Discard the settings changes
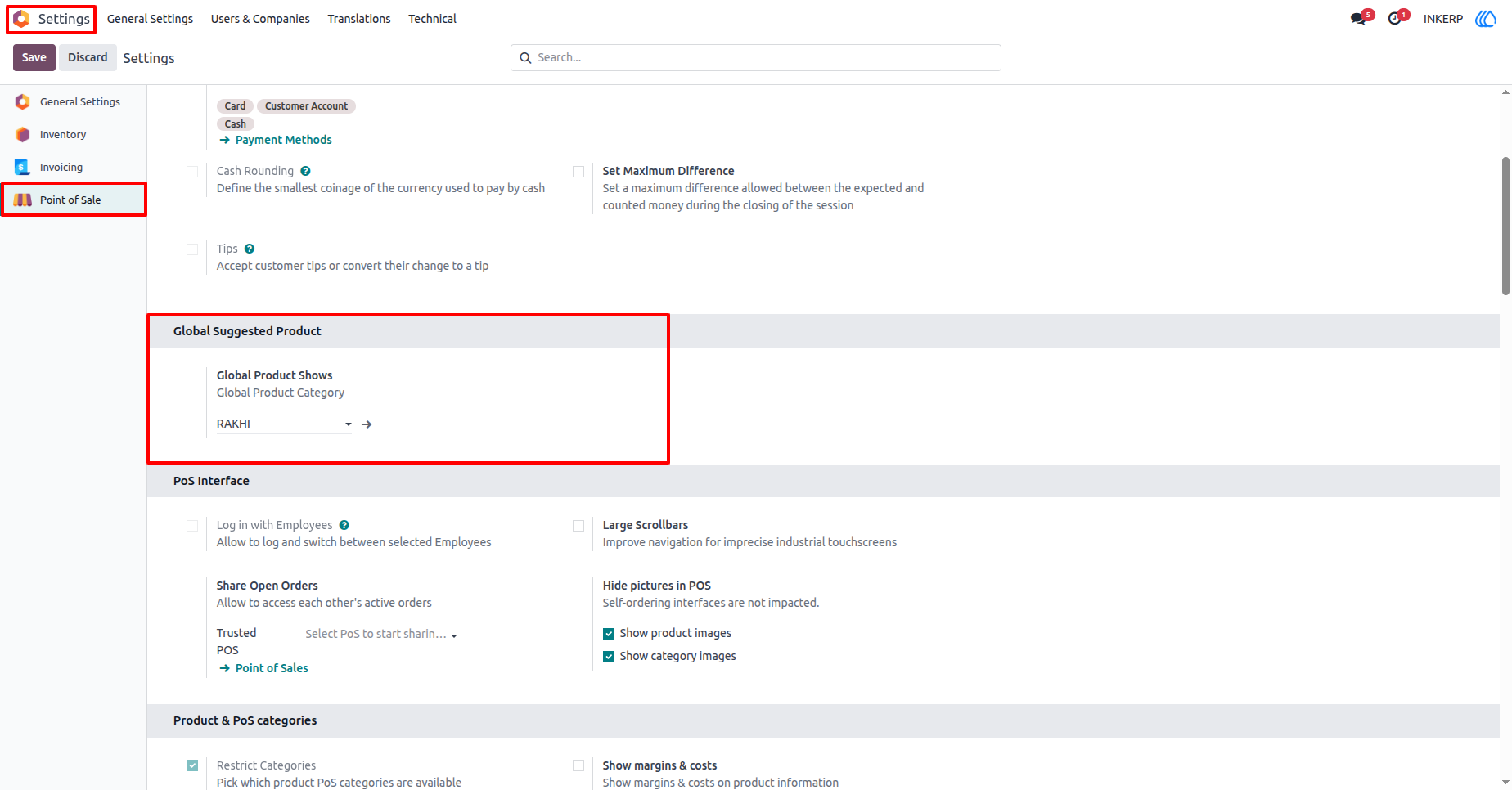 click(x=88, y=58)
